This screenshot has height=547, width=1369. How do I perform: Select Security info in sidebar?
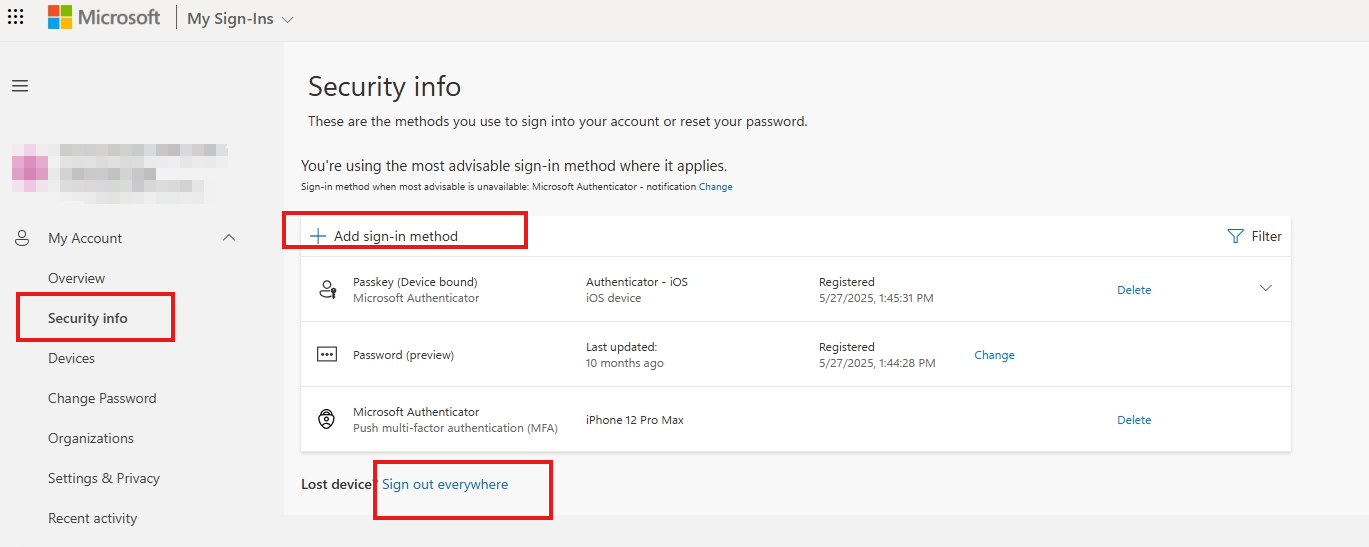[88, 318]
